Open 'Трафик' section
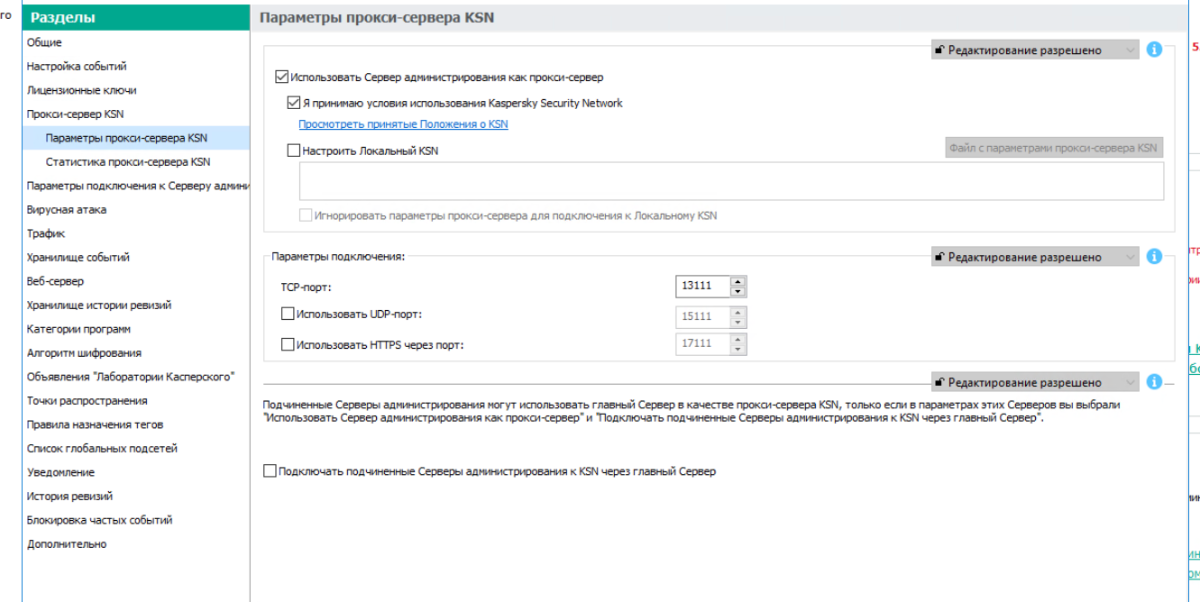Viewport: 1200px width, 602px height. point(46,234)
